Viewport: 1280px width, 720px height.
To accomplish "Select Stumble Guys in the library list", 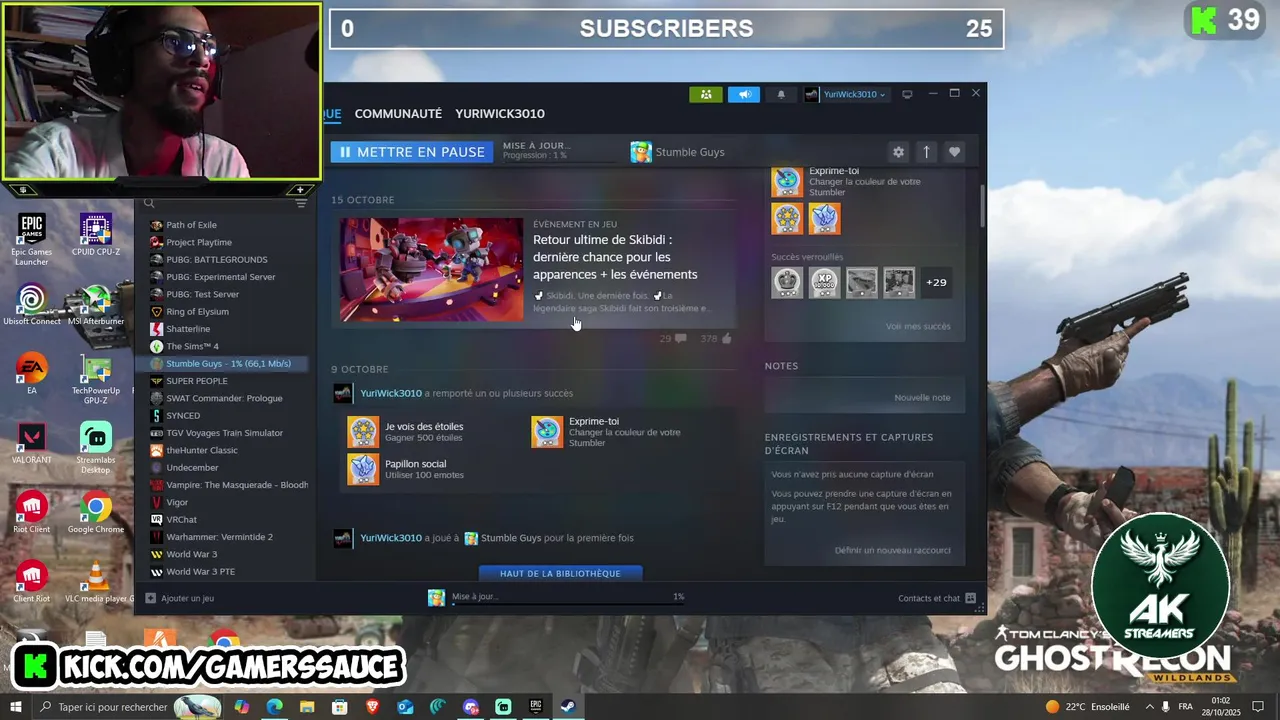I will [227, 364].
